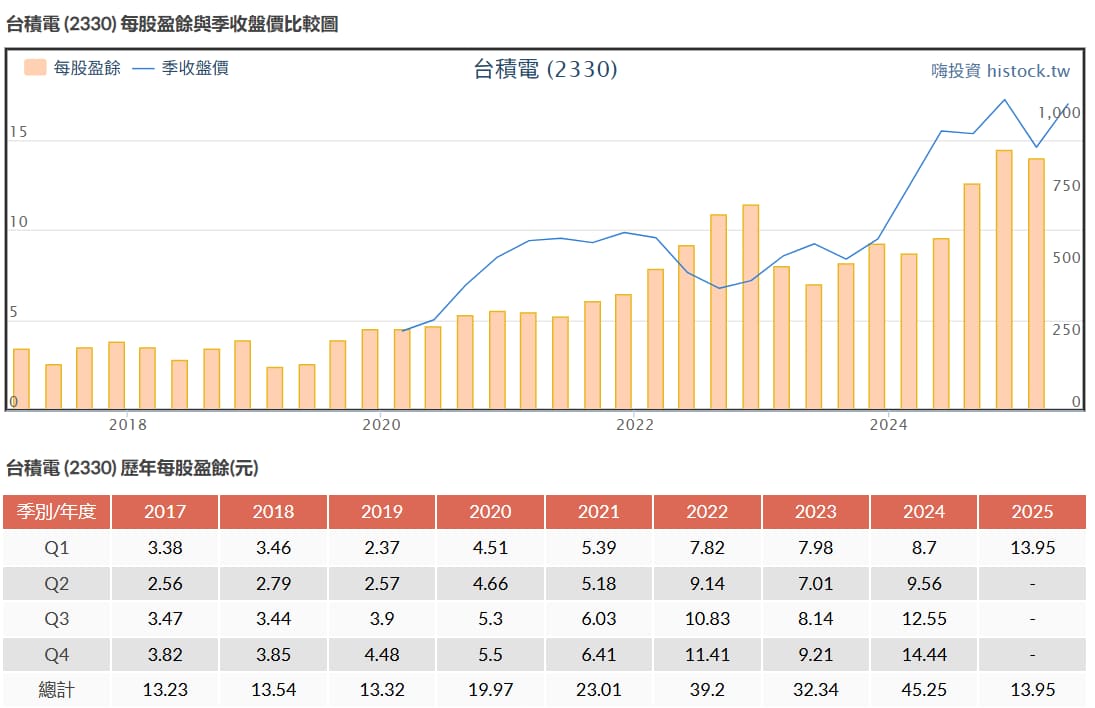Viewport: 1095px width, 708px height.
Task: Toggle the 每股盈餘 legend series
Action: (x=87, y=68)
